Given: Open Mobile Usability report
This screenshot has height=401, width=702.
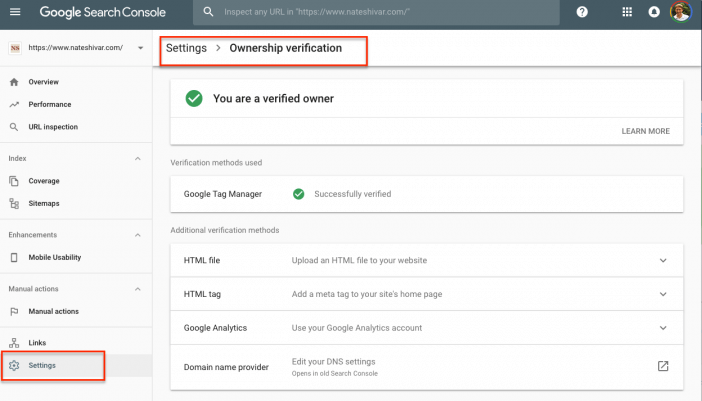Looking at the screenshot, I should point(55,257).
